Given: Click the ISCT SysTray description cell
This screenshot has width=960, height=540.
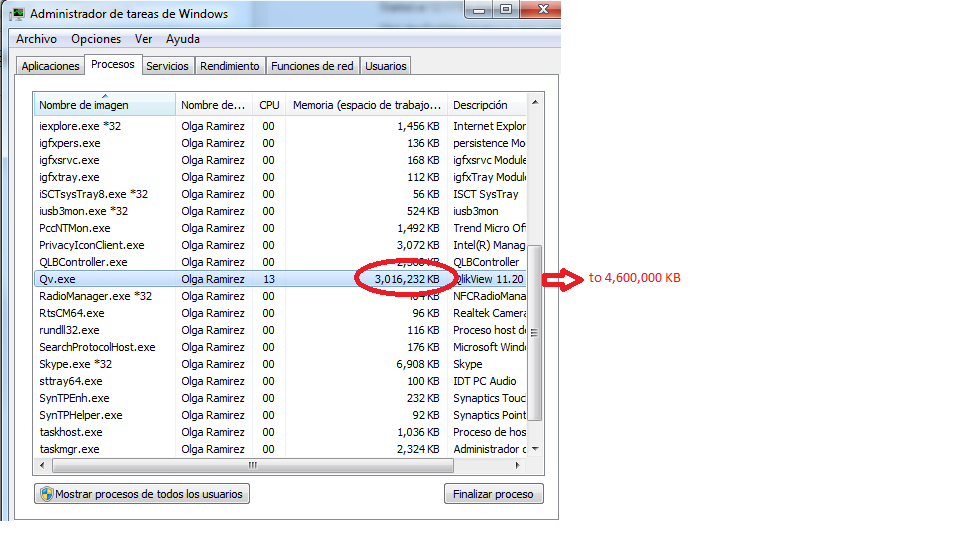Looking at the screenshot, I should pyautogui.click(x=486, y=194).
